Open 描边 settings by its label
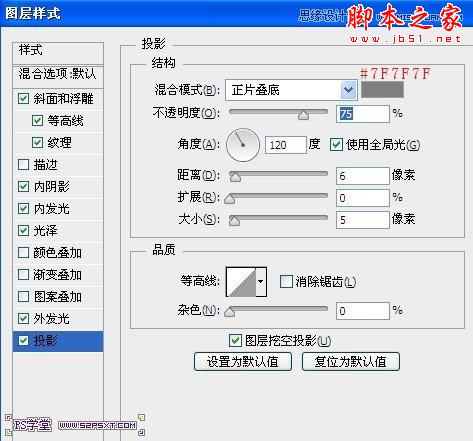This screenshot has height=441, width=473. [x=45, y=165]
